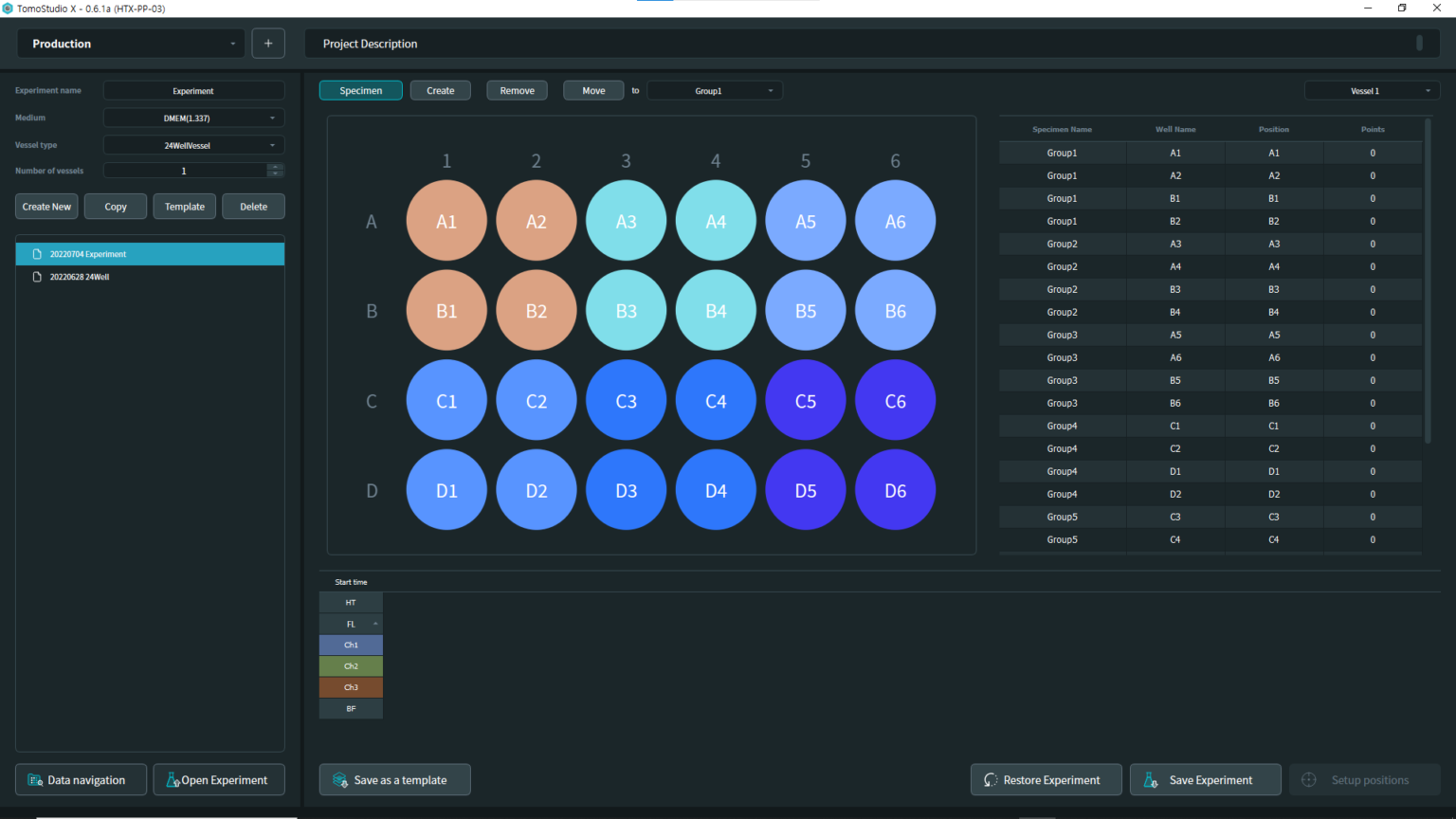This screenshot has width=1456, height=819.
Task: Click the plus icon next to Production
Action: [268, 44]
